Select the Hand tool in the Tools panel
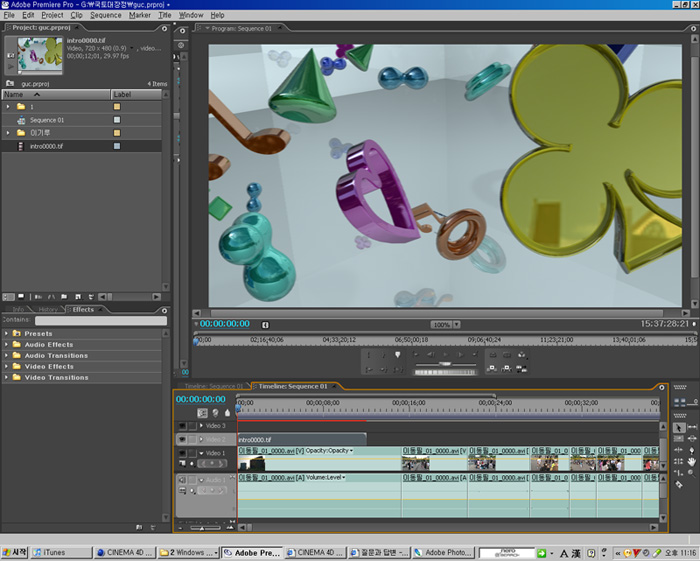Viewport: 700px width, 561px height. (x=692, y=461)
